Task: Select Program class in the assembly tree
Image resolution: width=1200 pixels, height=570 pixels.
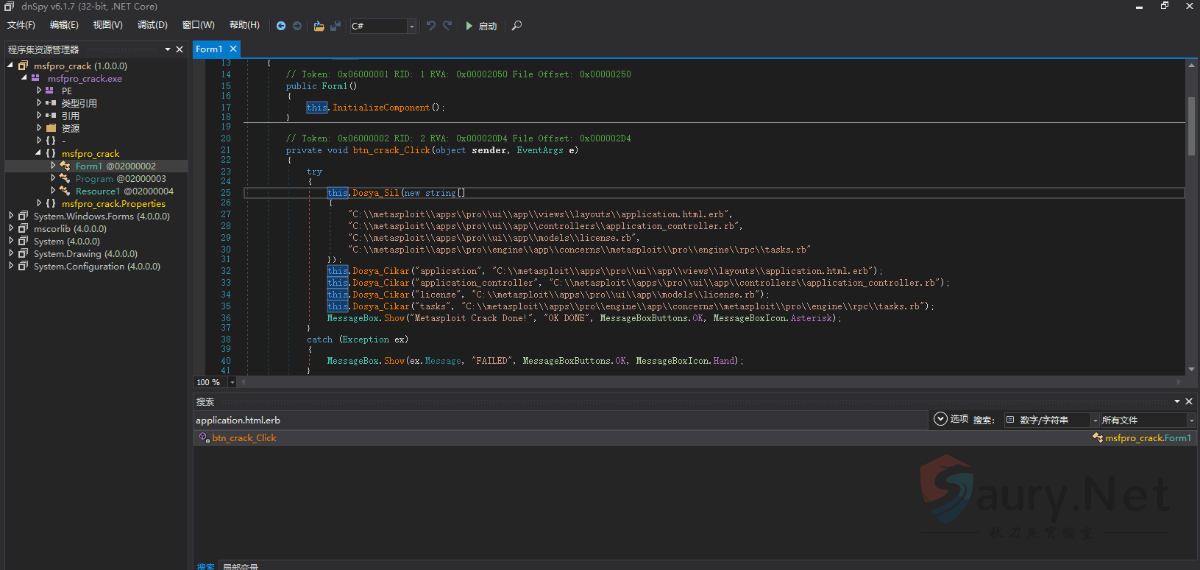Action: (94, 178)
